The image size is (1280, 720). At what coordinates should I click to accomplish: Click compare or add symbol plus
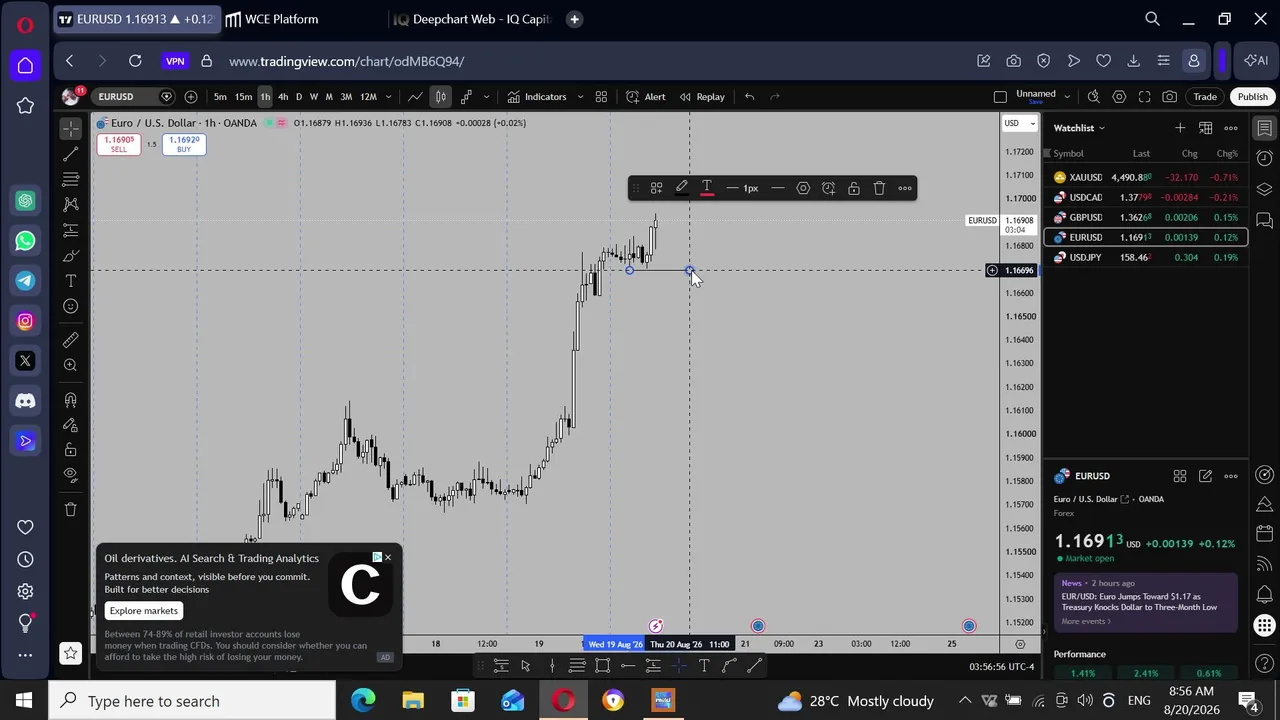pos(191,97)
